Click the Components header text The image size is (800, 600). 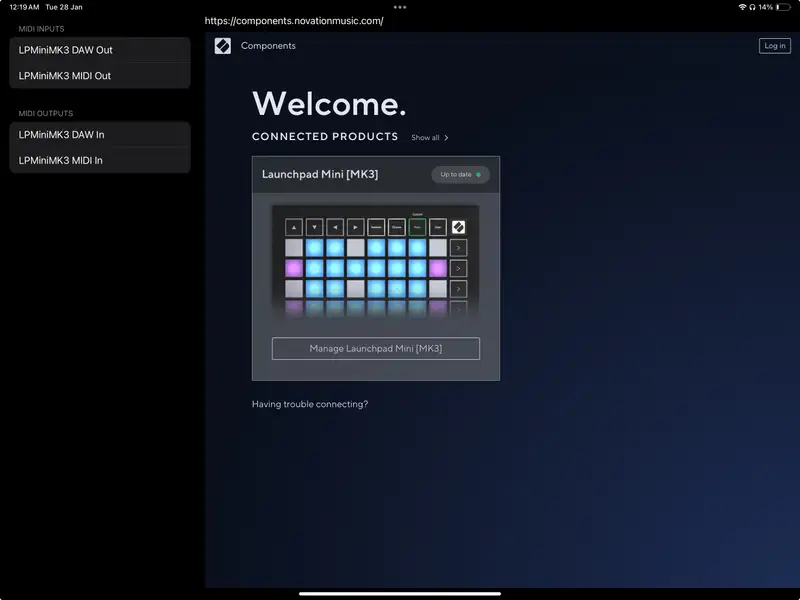tap(268, 46)
